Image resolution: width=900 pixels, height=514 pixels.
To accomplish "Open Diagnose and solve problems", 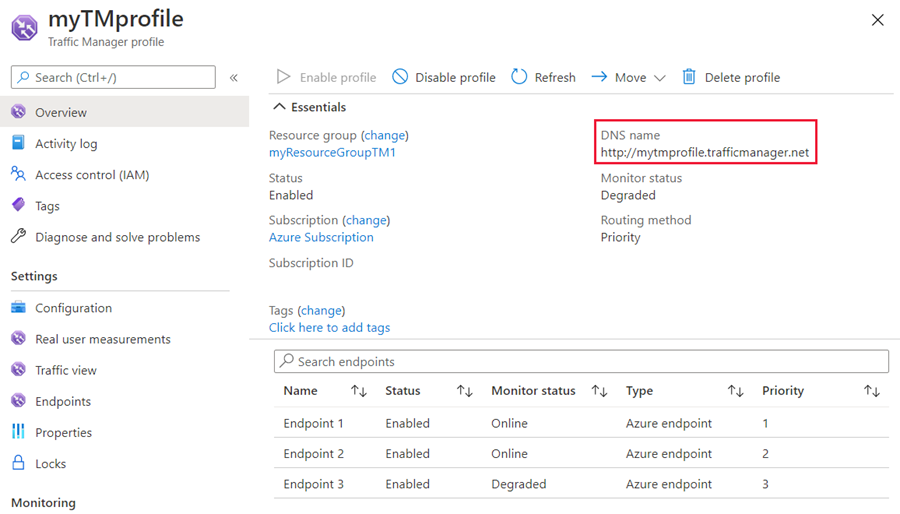I will coord(117,237).
